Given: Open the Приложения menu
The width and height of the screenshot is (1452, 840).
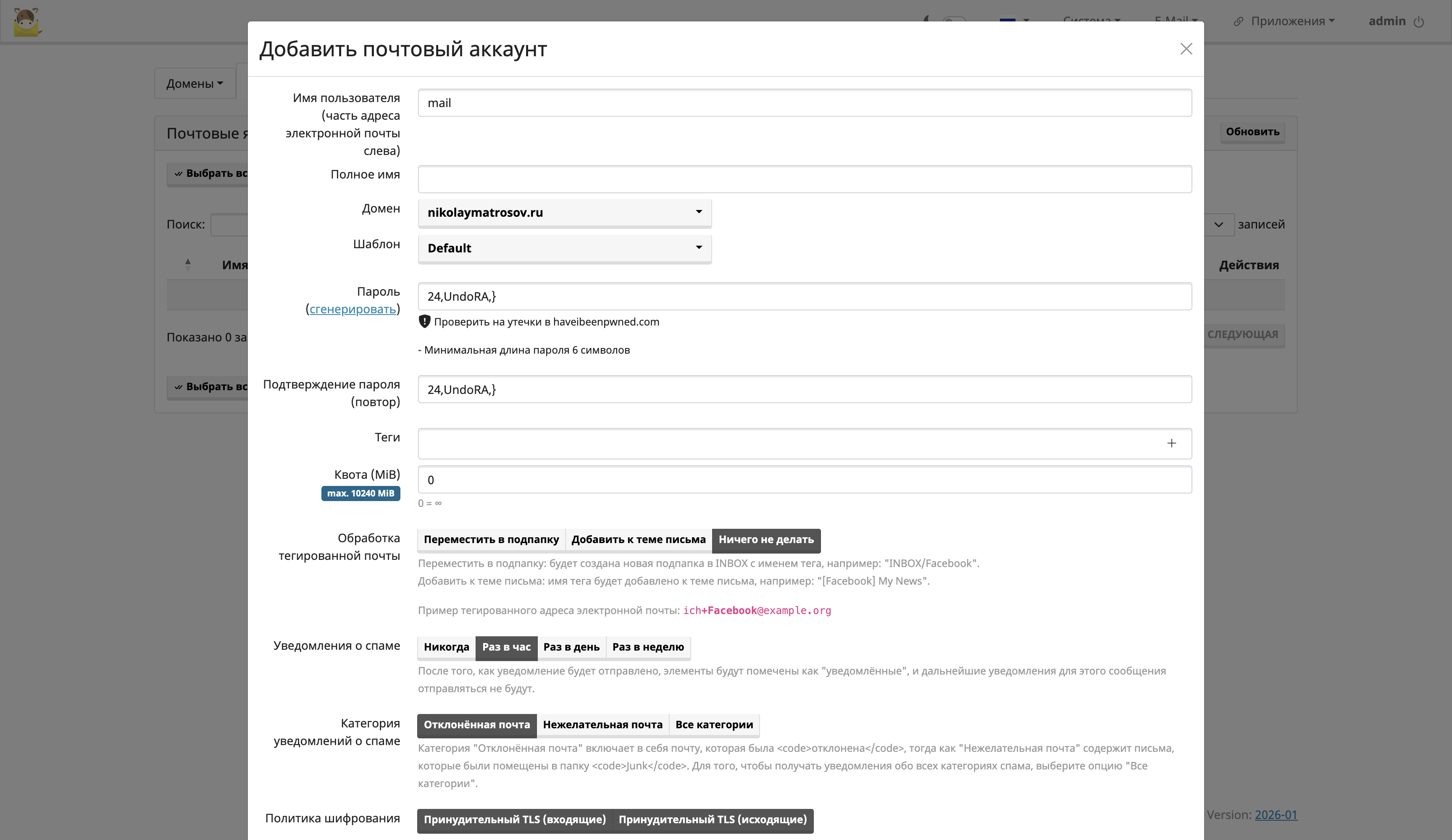Looking at the screenshot, I should [x=1291, y=21].
